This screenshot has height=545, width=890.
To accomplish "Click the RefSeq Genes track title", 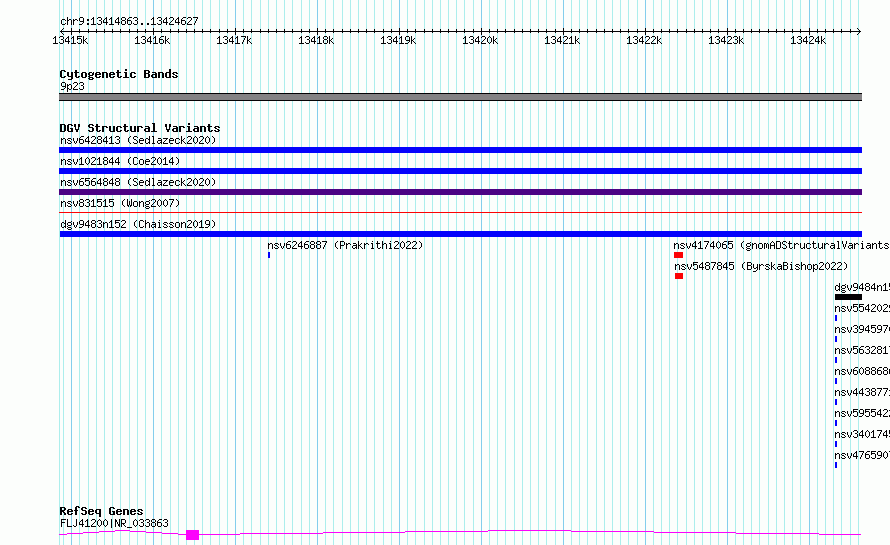I will coord(101,511).
